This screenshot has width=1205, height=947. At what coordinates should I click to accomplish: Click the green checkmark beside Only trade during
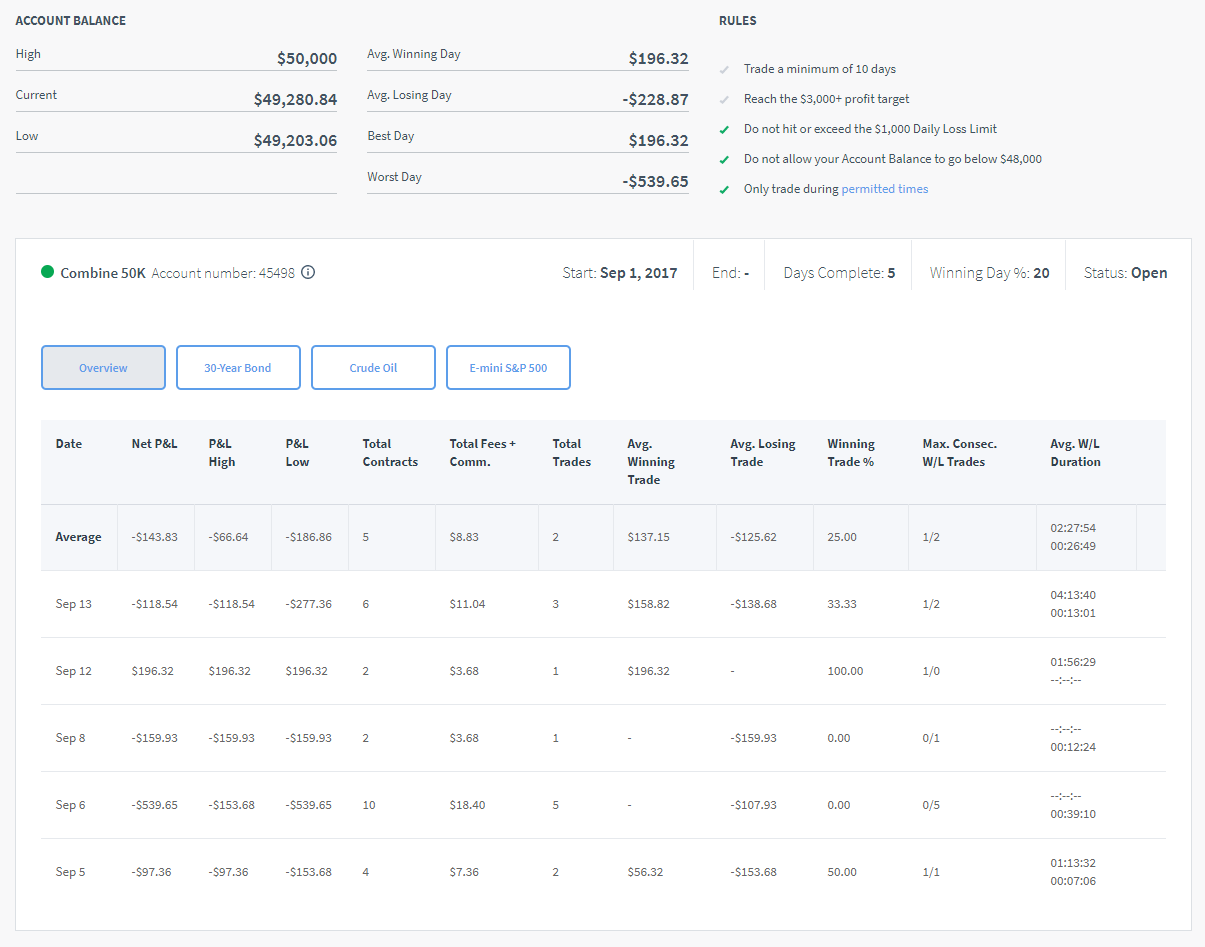pos(724,189)
